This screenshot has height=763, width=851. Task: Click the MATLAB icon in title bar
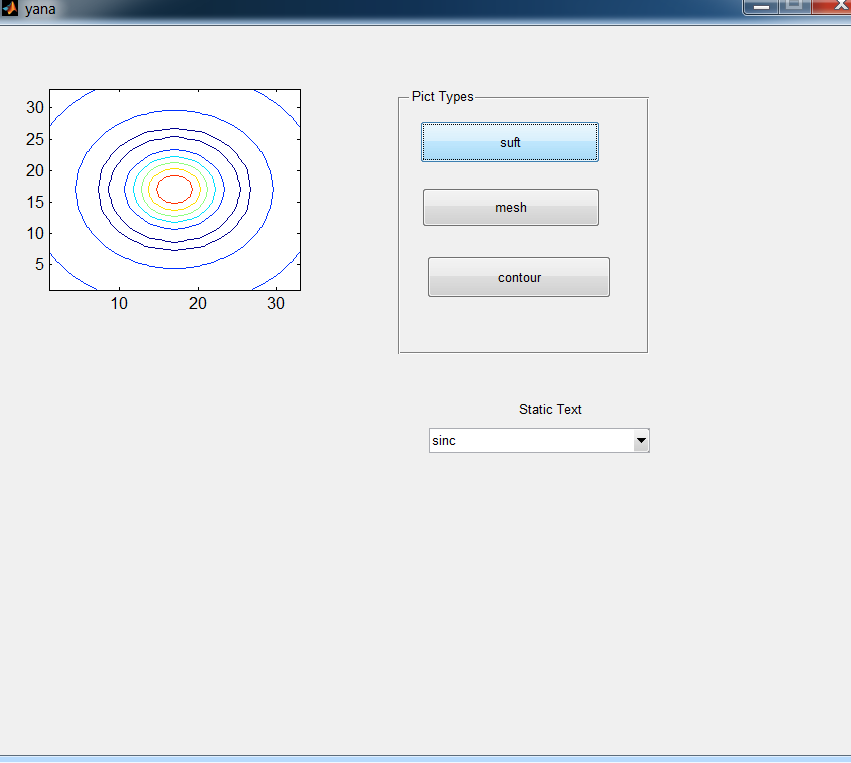point(10,8)
